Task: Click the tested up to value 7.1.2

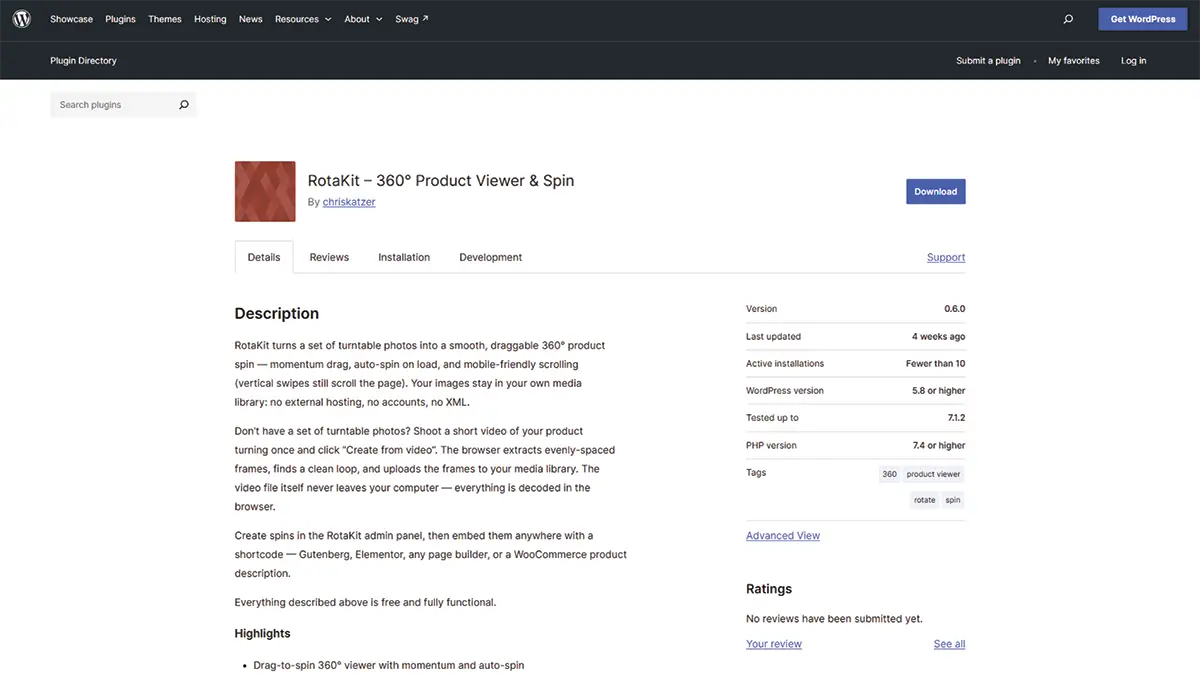Action: 955,418
